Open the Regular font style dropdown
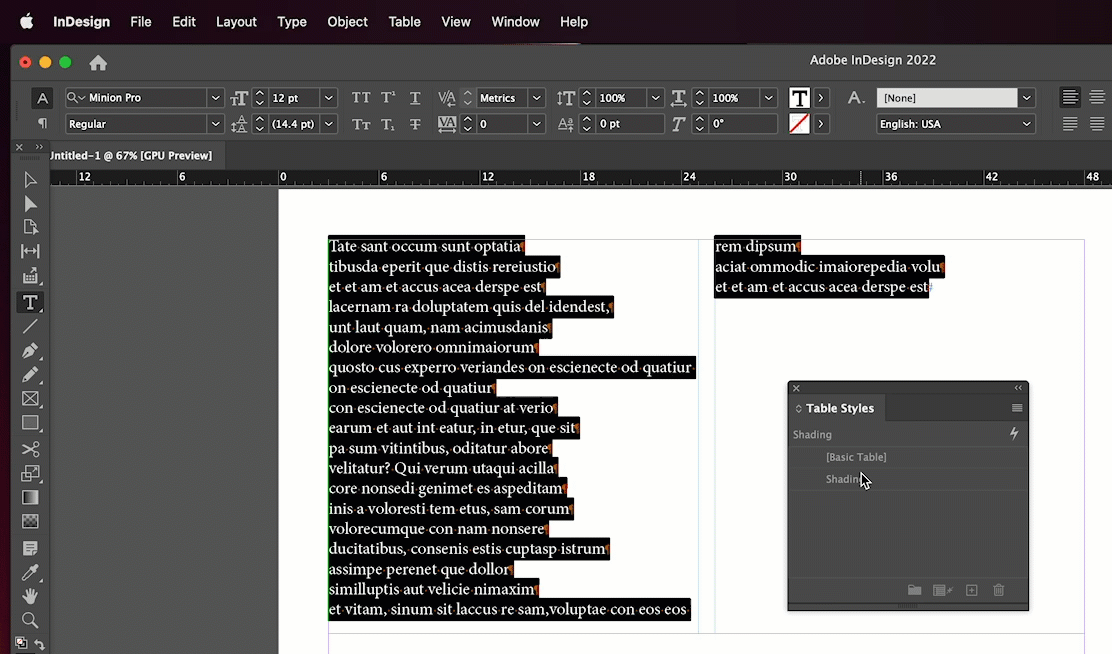 (215, 124)
